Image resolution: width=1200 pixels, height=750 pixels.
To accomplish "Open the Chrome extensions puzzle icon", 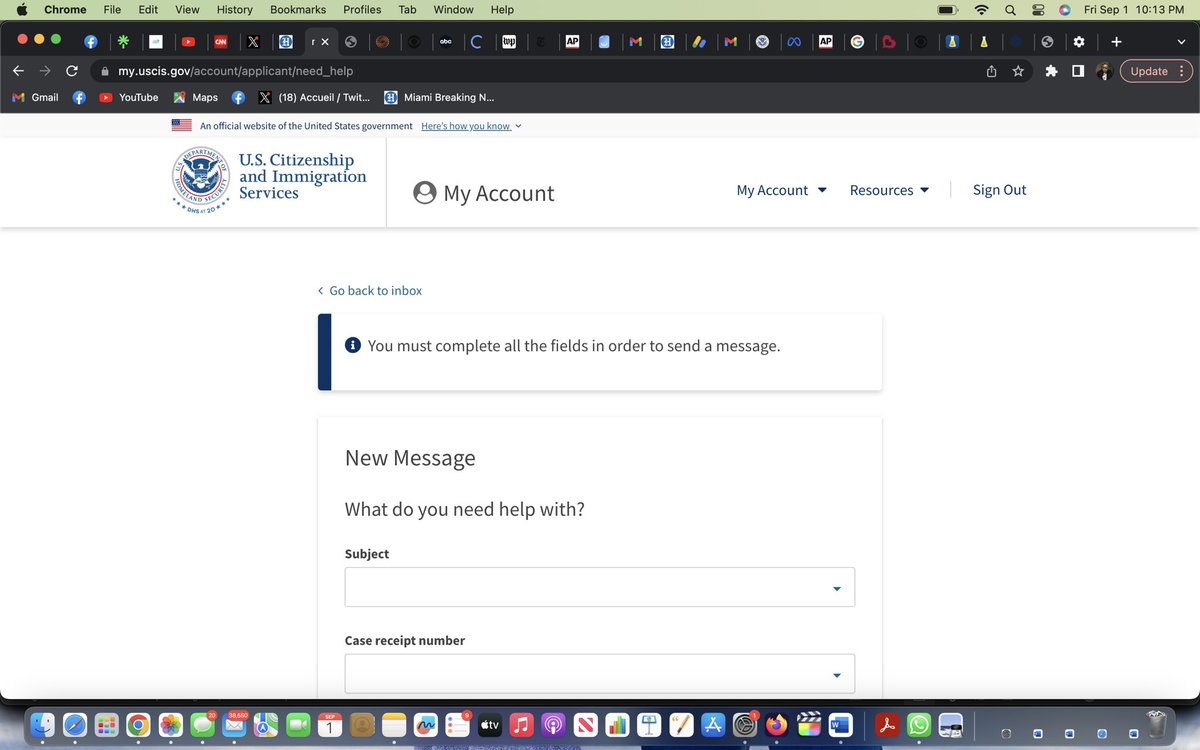I will click(1051, 72).
